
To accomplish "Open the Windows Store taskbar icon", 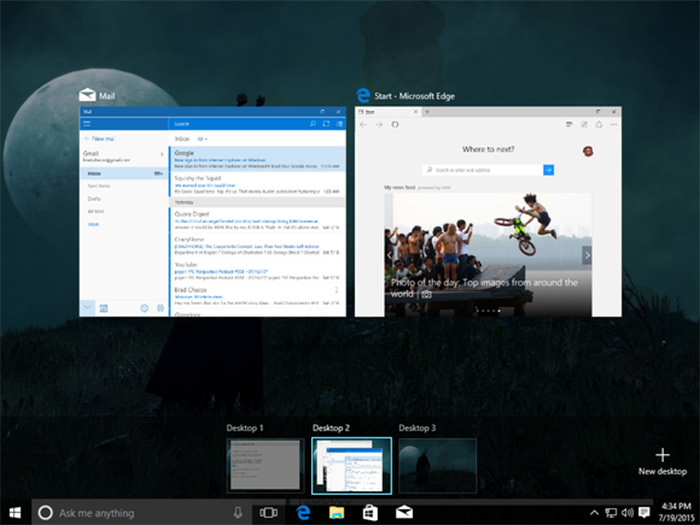I will click(369, 512).
